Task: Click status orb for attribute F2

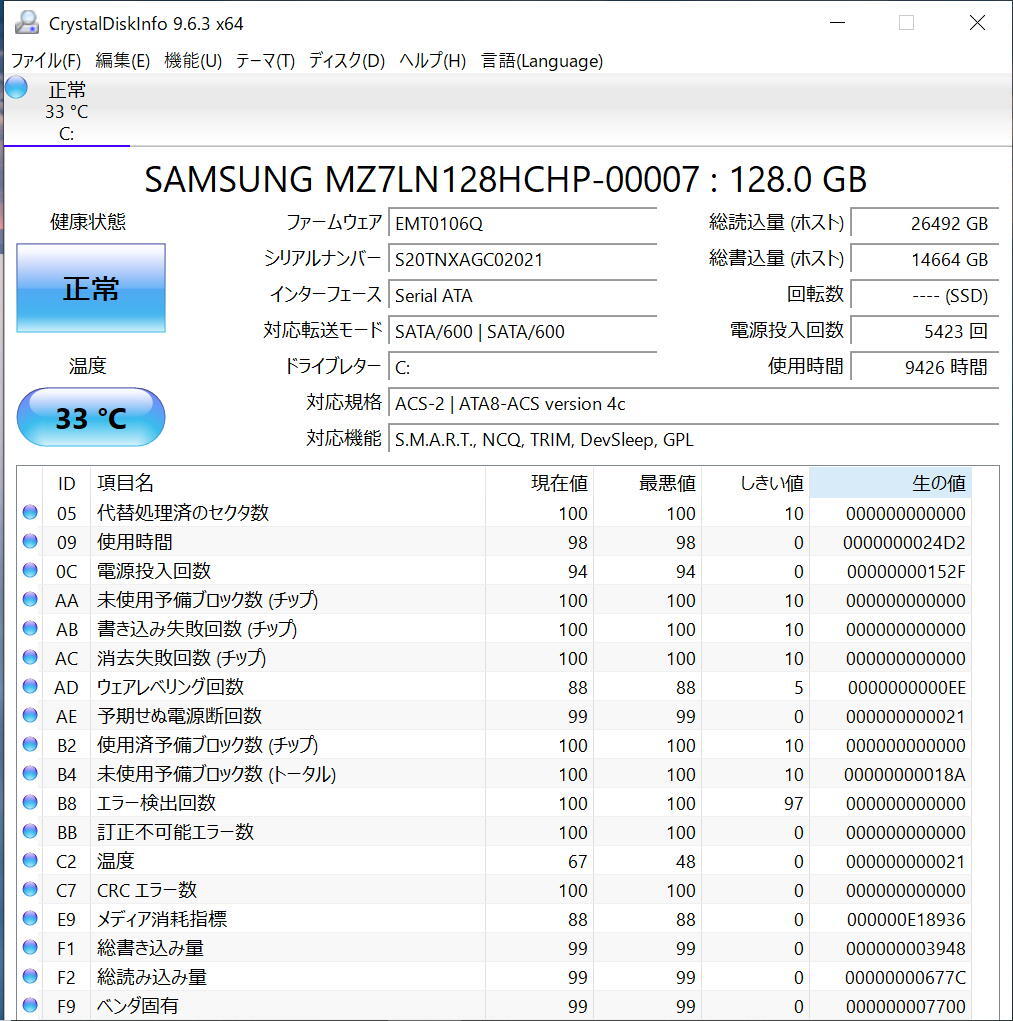Action: point(30,976)
